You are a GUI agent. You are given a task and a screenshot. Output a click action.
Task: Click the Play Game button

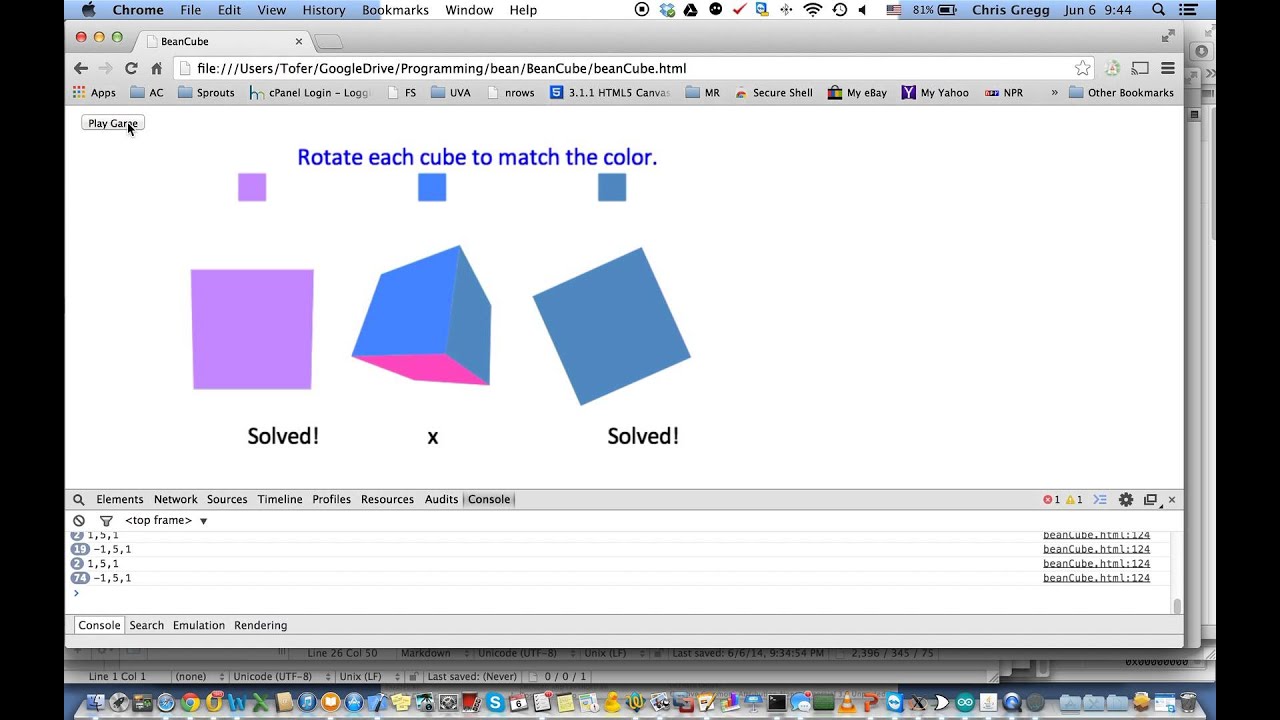pyautogui.click(x=113, y=123)
